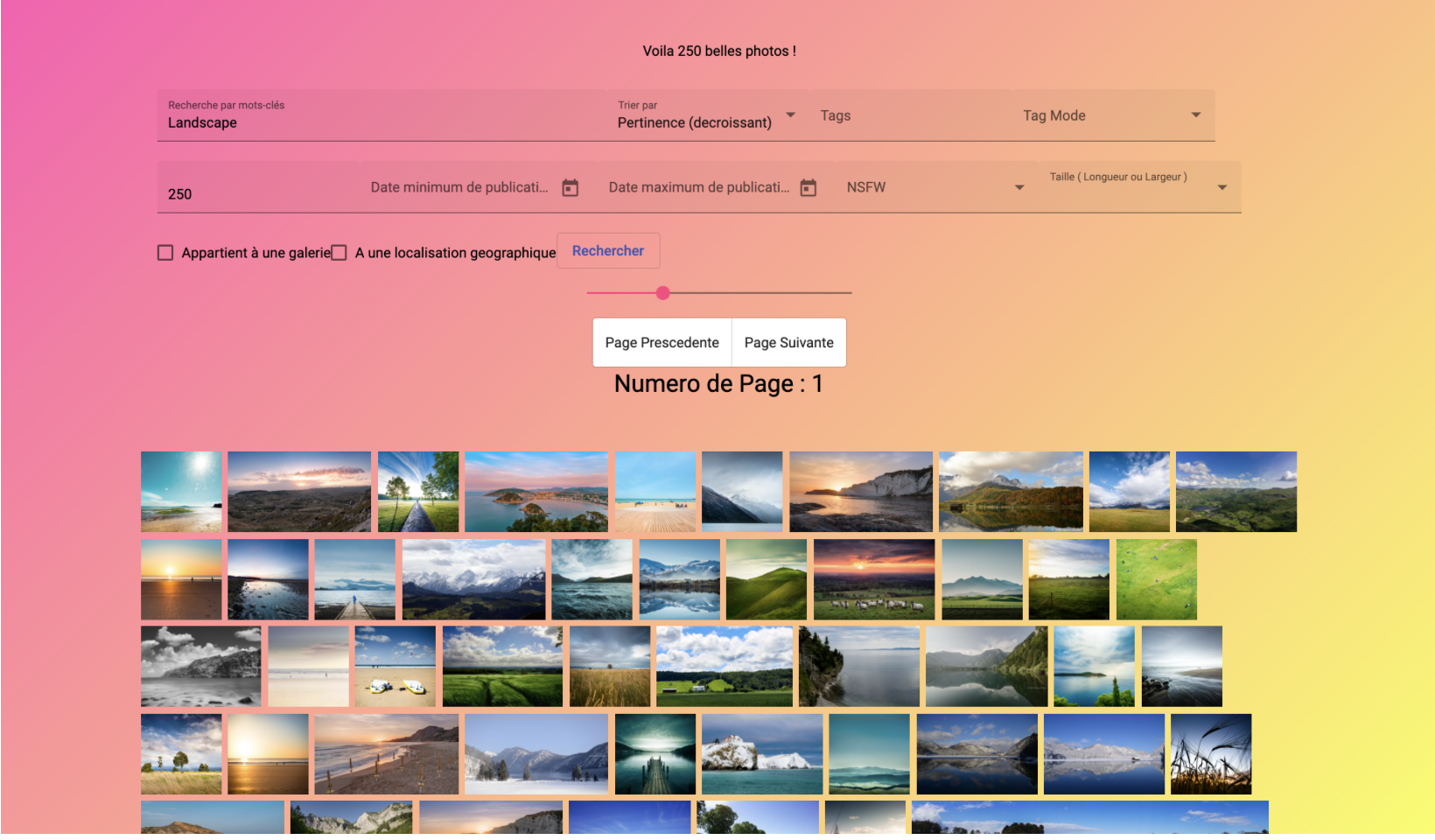Click the pink slider handle
Image resolution: width=1435 pixels, height=840 pixels.
pos(663,293)
